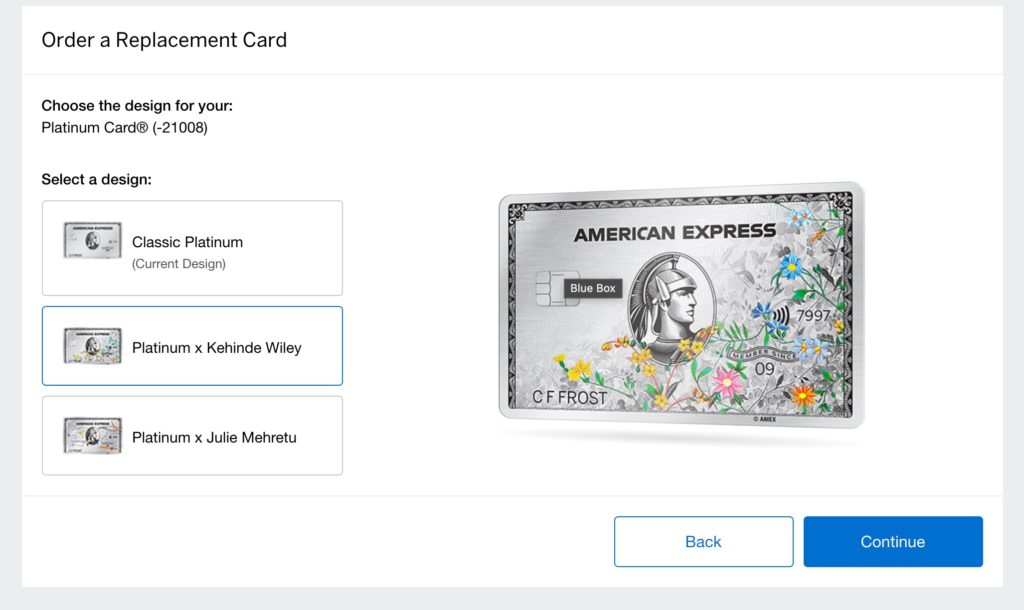Pick the Platinum x Julie Mehretu design option
This screenshot has height=610, width=1024.
[192, 435]
